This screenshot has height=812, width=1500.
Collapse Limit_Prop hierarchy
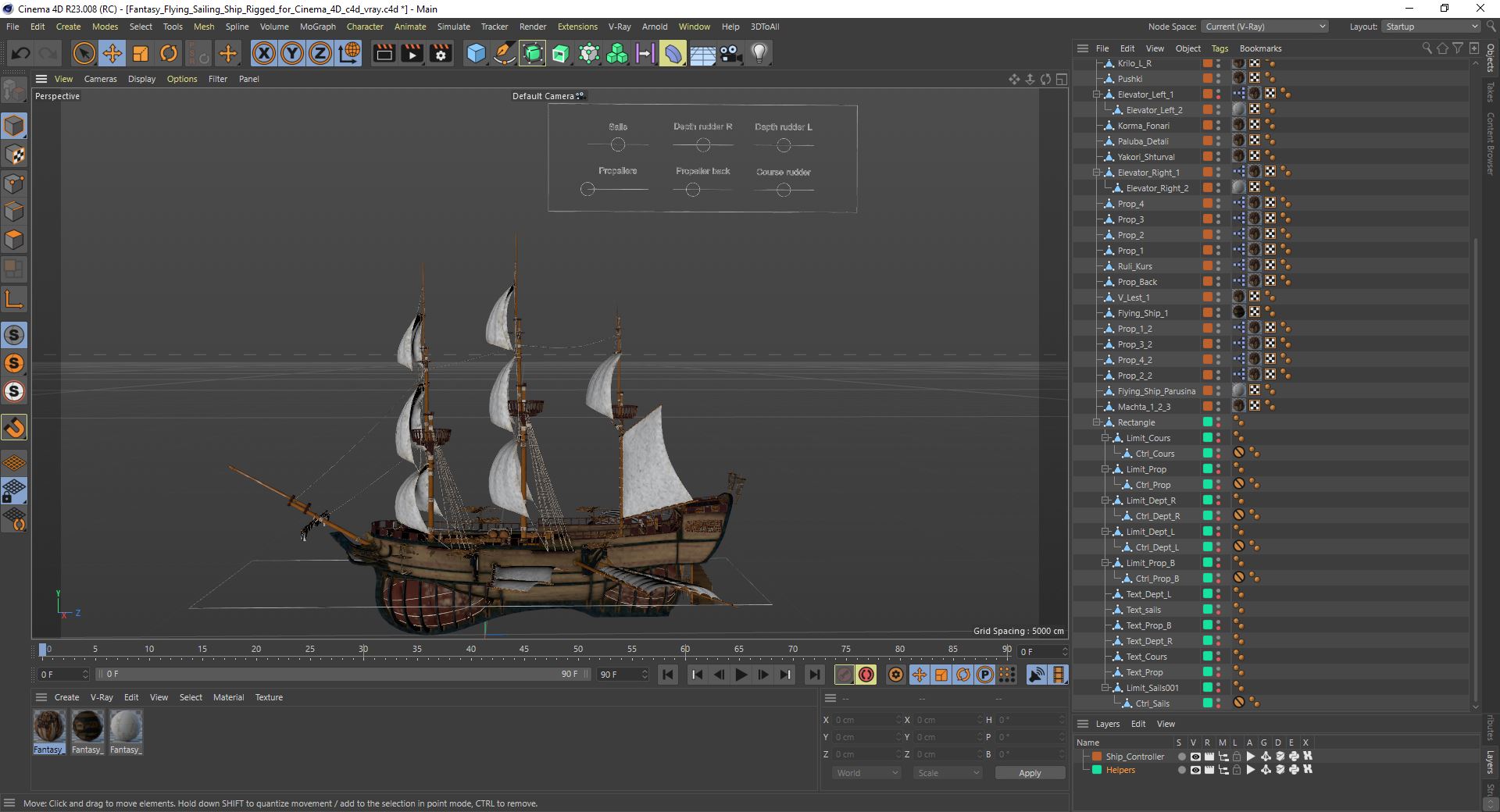pos(1105,469)
